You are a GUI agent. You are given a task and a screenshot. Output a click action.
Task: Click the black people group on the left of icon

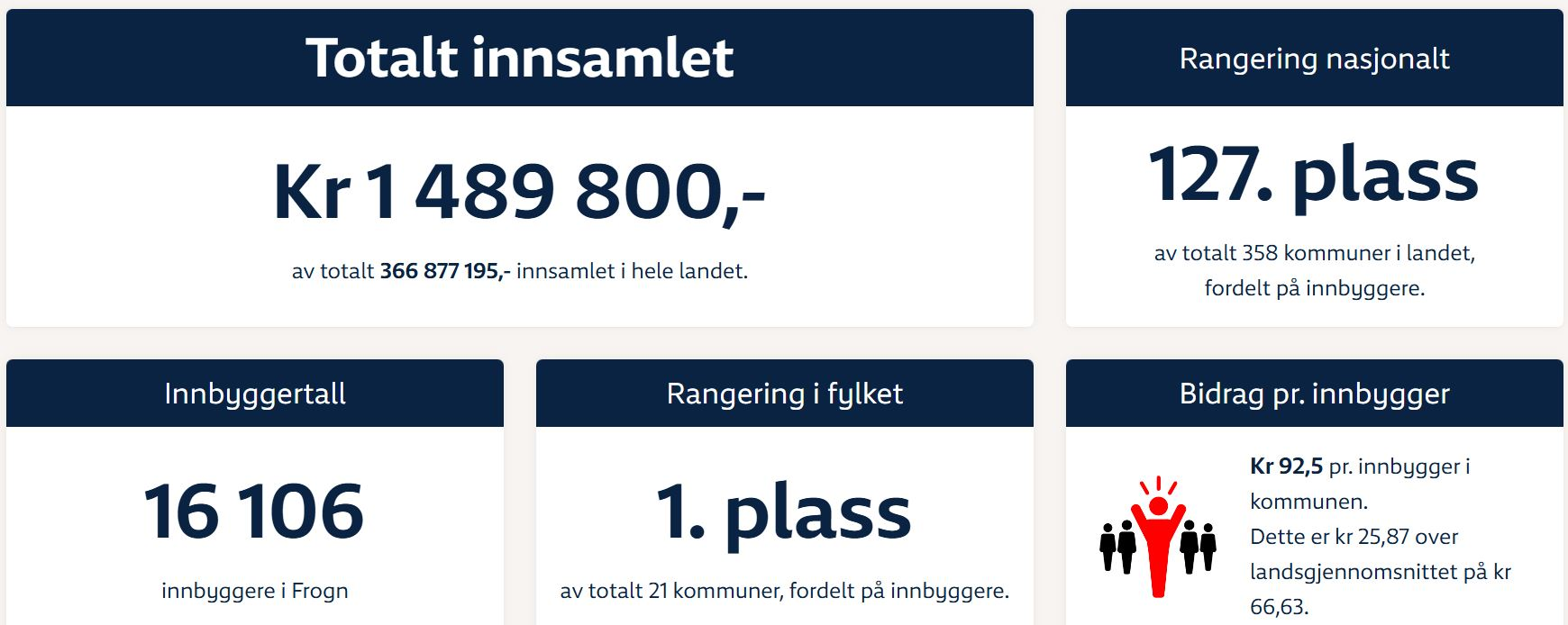1117,546
